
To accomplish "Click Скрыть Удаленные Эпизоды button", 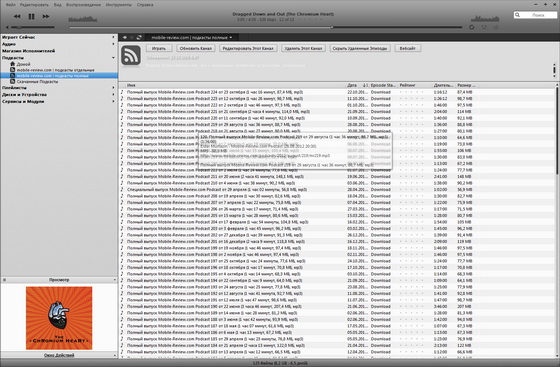I will (x=360, y=48).
